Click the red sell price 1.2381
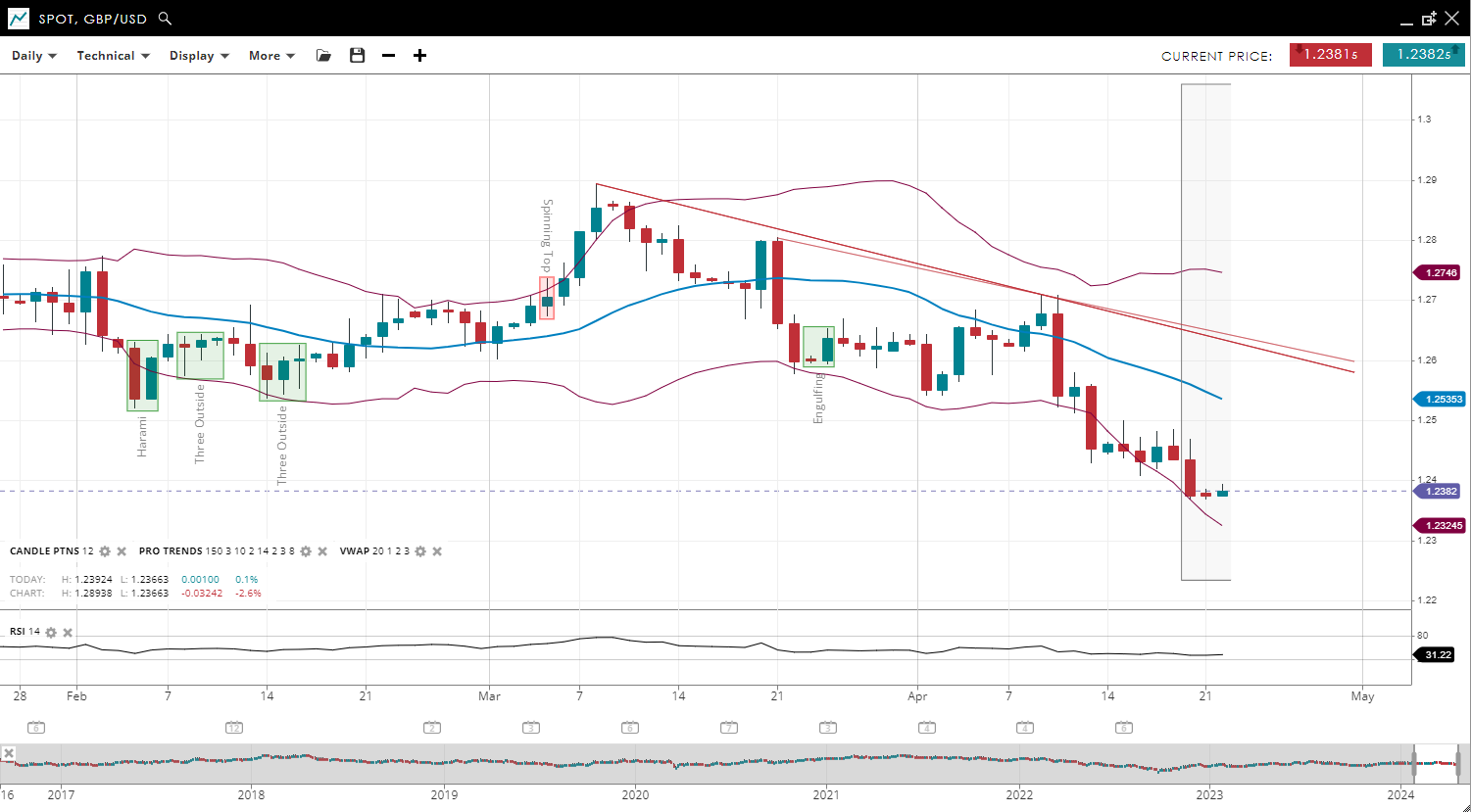Viewport: 1471px width, 812px height. click(1330, 55)
